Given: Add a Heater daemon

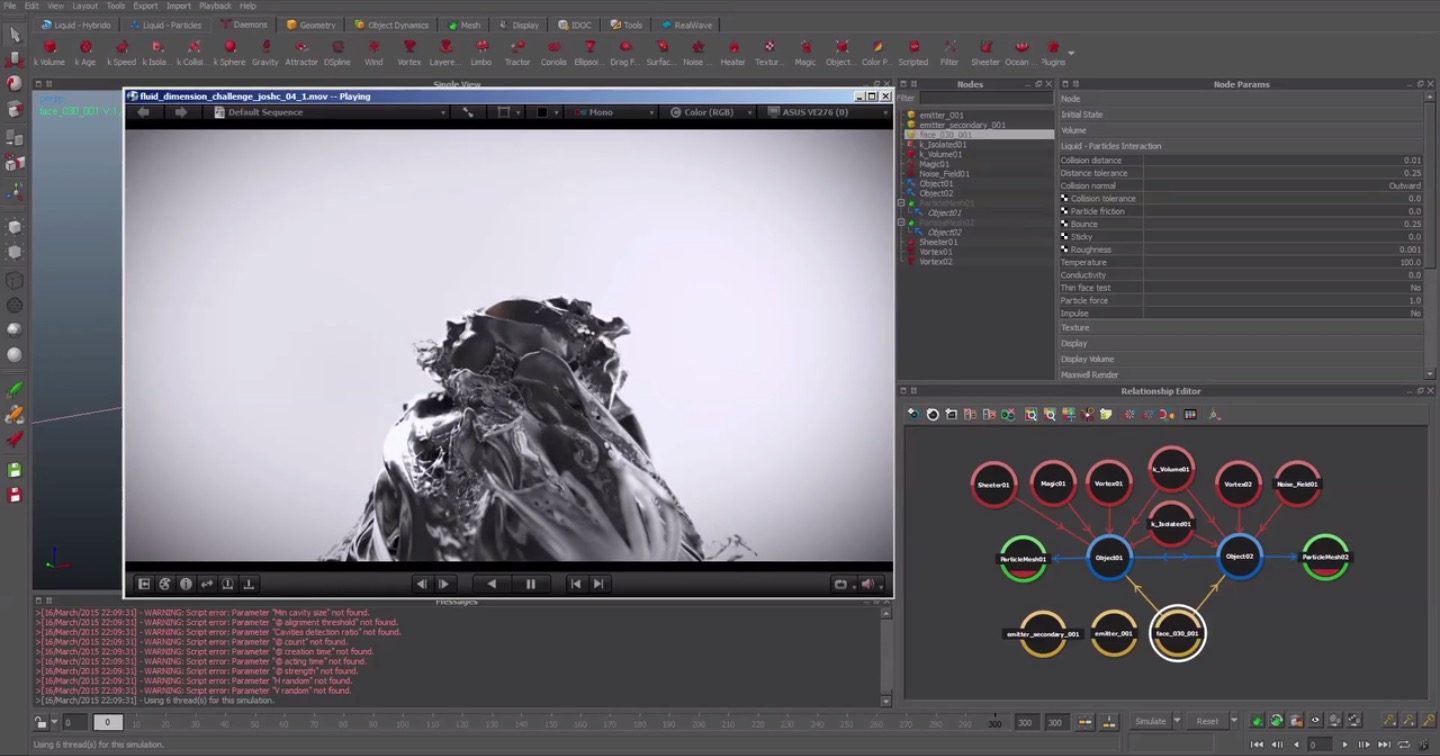Looking at the screenshot, I should (x=733, y=53).
